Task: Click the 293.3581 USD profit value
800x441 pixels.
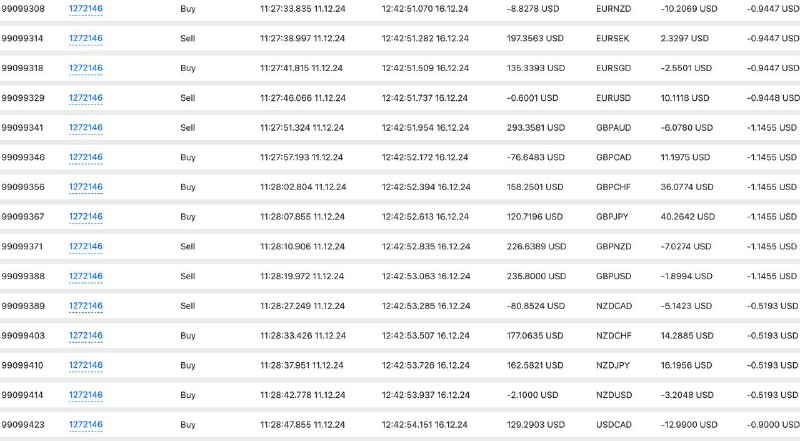Action: (x=536, y=128)
